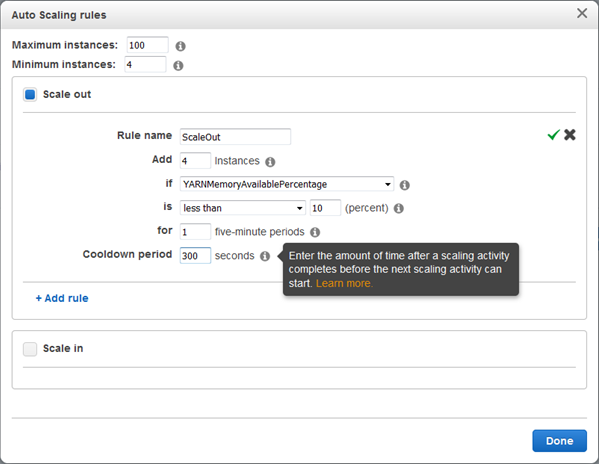
Task: Uncheck the Scale out checkbox
Action: (30, 94)
